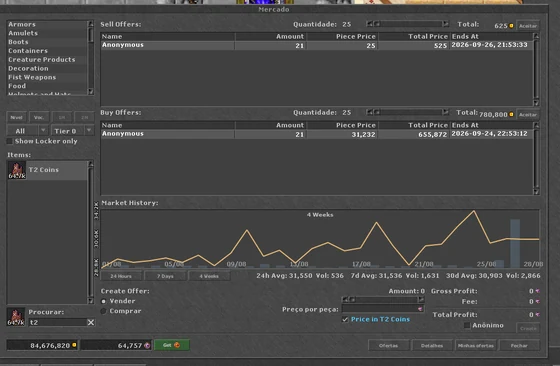Click the X icon to clear search field
560x366 pixels.
click(x=91, y=322)
